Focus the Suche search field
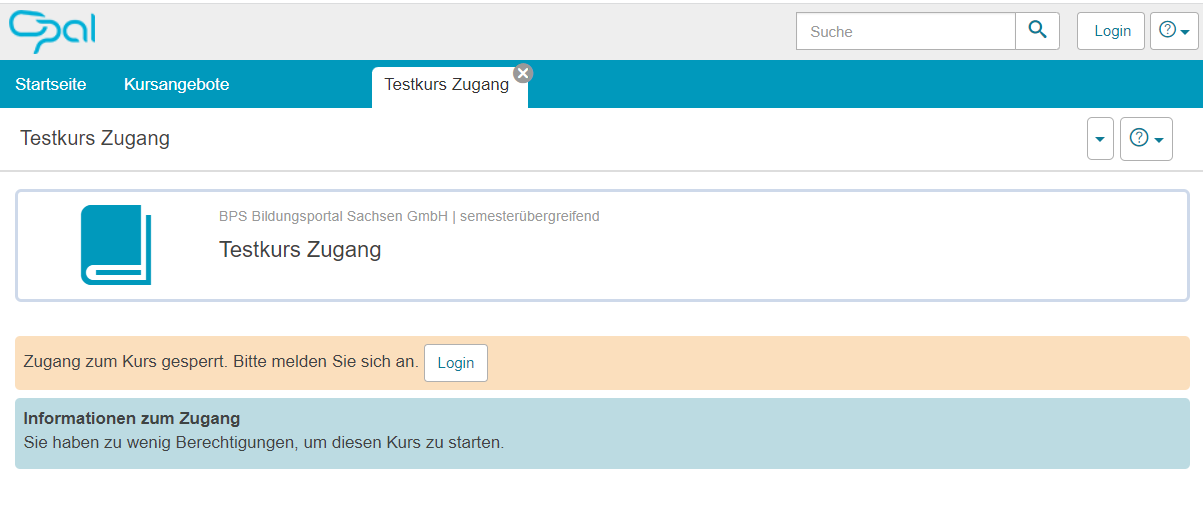1203x528 pixels. [906, 31]
